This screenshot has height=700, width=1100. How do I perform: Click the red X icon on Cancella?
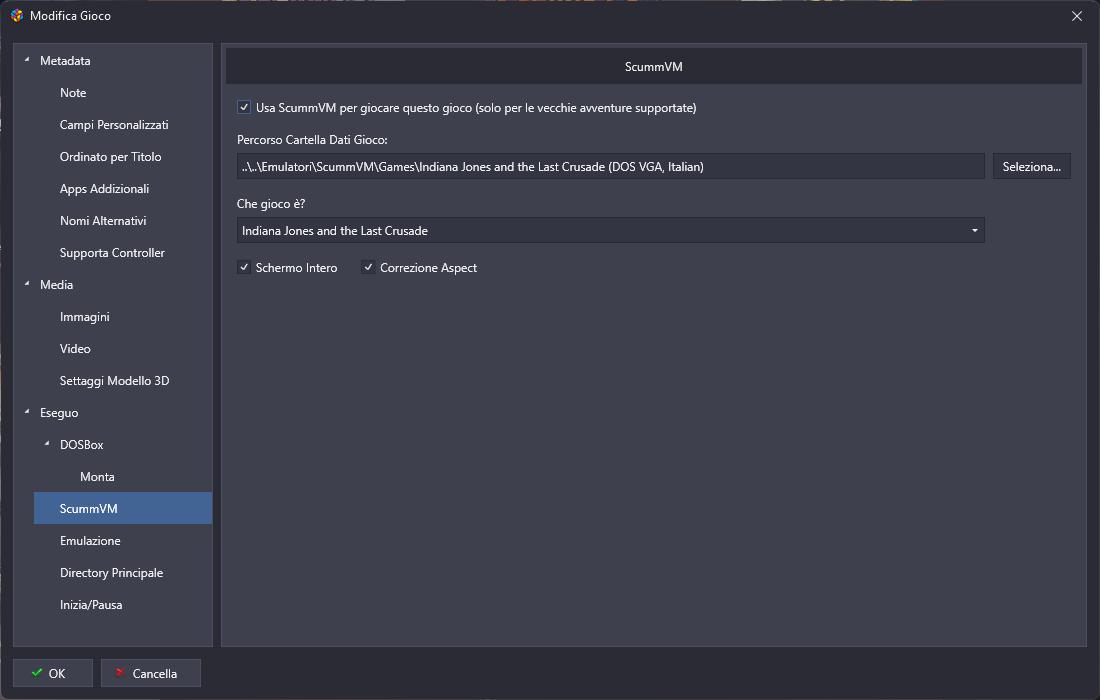[x=120, y=673]
